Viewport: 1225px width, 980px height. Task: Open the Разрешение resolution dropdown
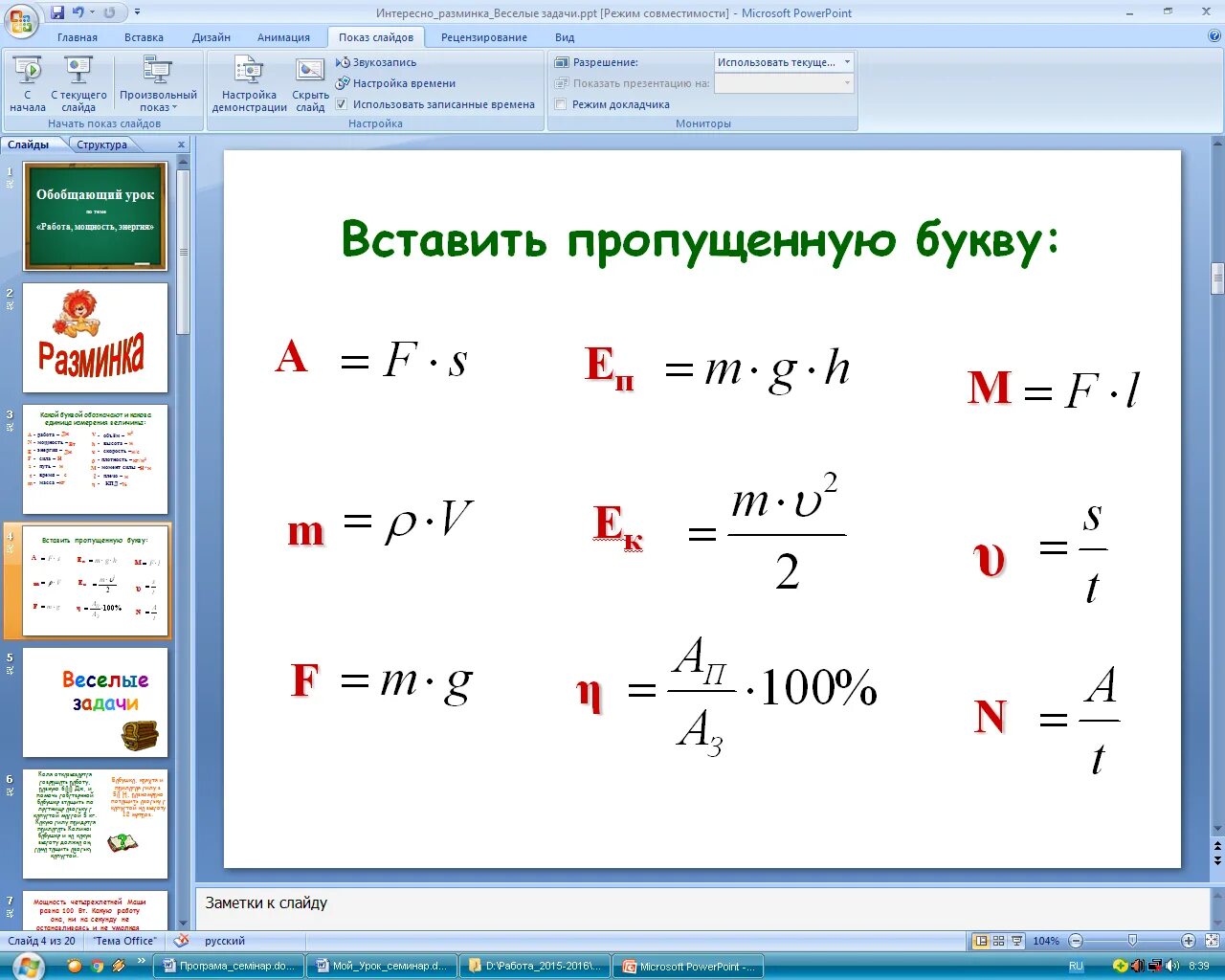pos(846,61)
